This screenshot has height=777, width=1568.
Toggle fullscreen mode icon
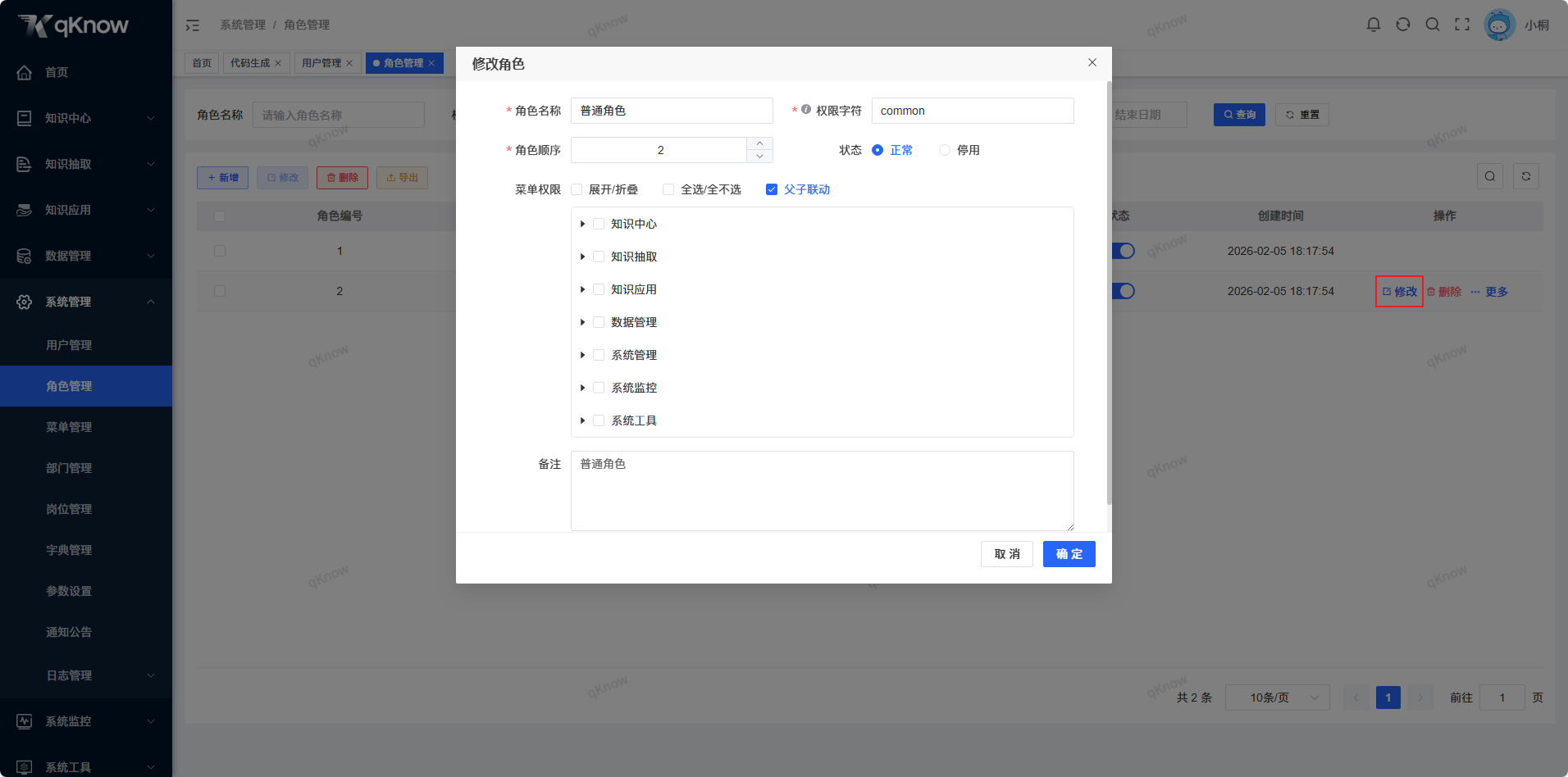[1462, 25]
